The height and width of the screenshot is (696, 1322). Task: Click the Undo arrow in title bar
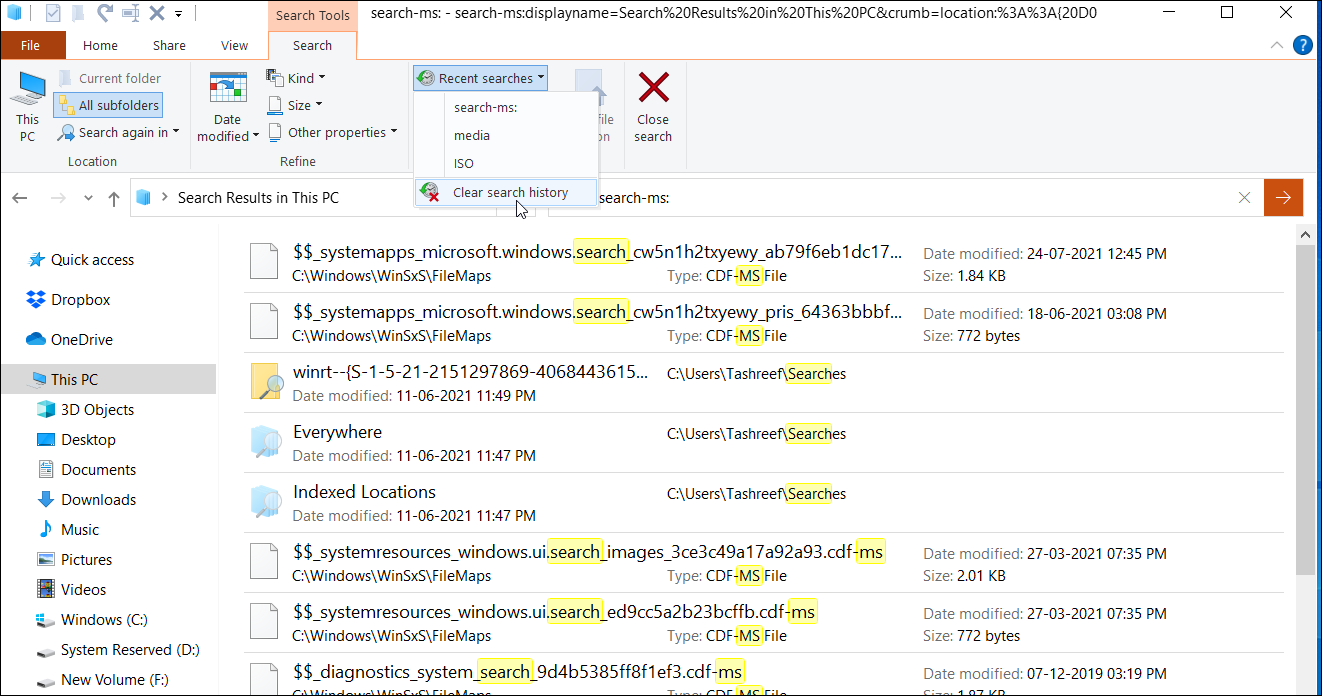[x=104, y=14]
